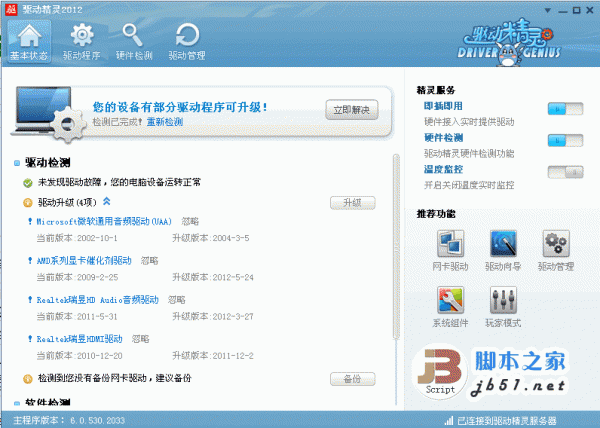Click the signal bars icon in status bar
The width and height of the screenshot is (600, 428).
click(448, 420)
